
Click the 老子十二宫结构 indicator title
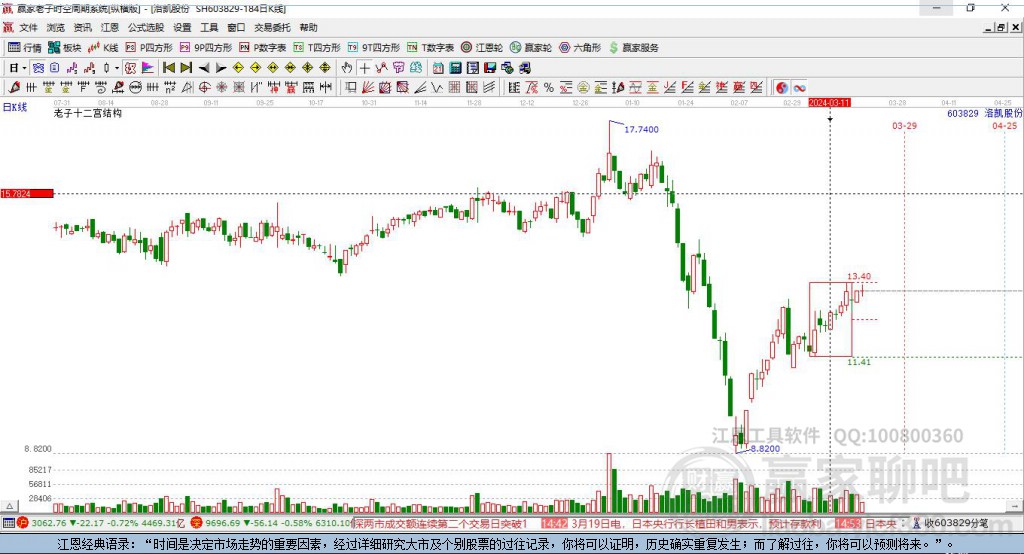click(x=88, y=113)
